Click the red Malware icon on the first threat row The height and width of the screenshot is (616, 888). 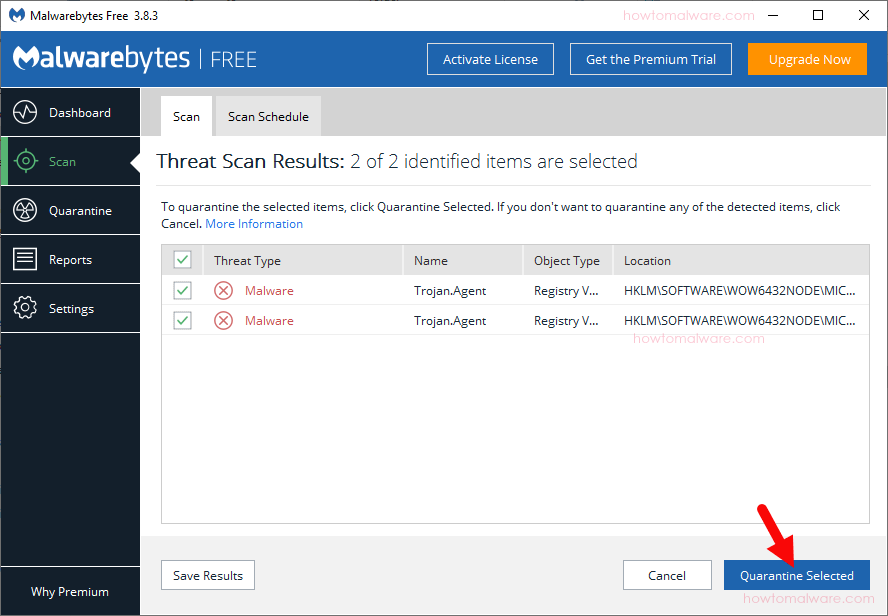(223, 291)
